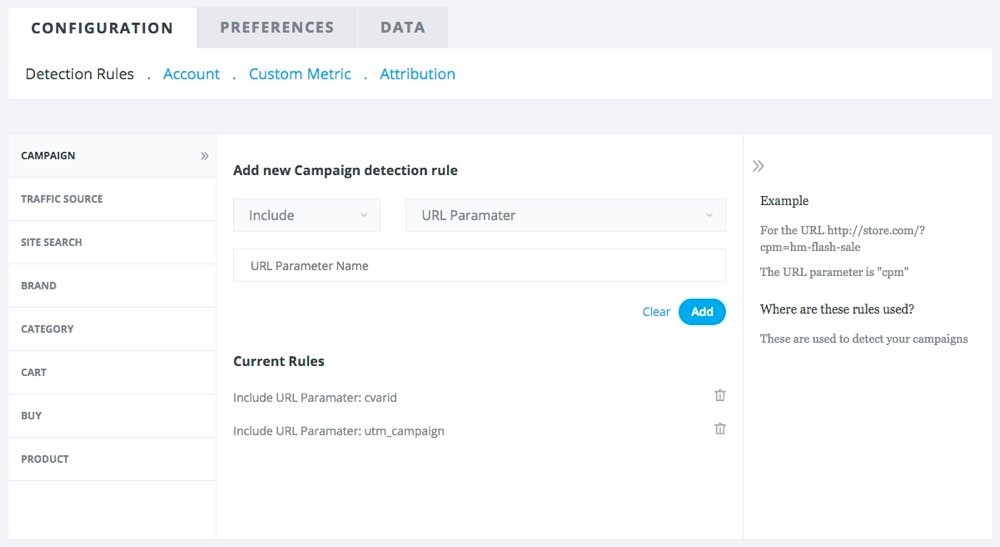Viewport: 1000px width, 547px height.
Task: Click the rule text 'Include URL Paramater: cvarid'
Action: [315, 397]
